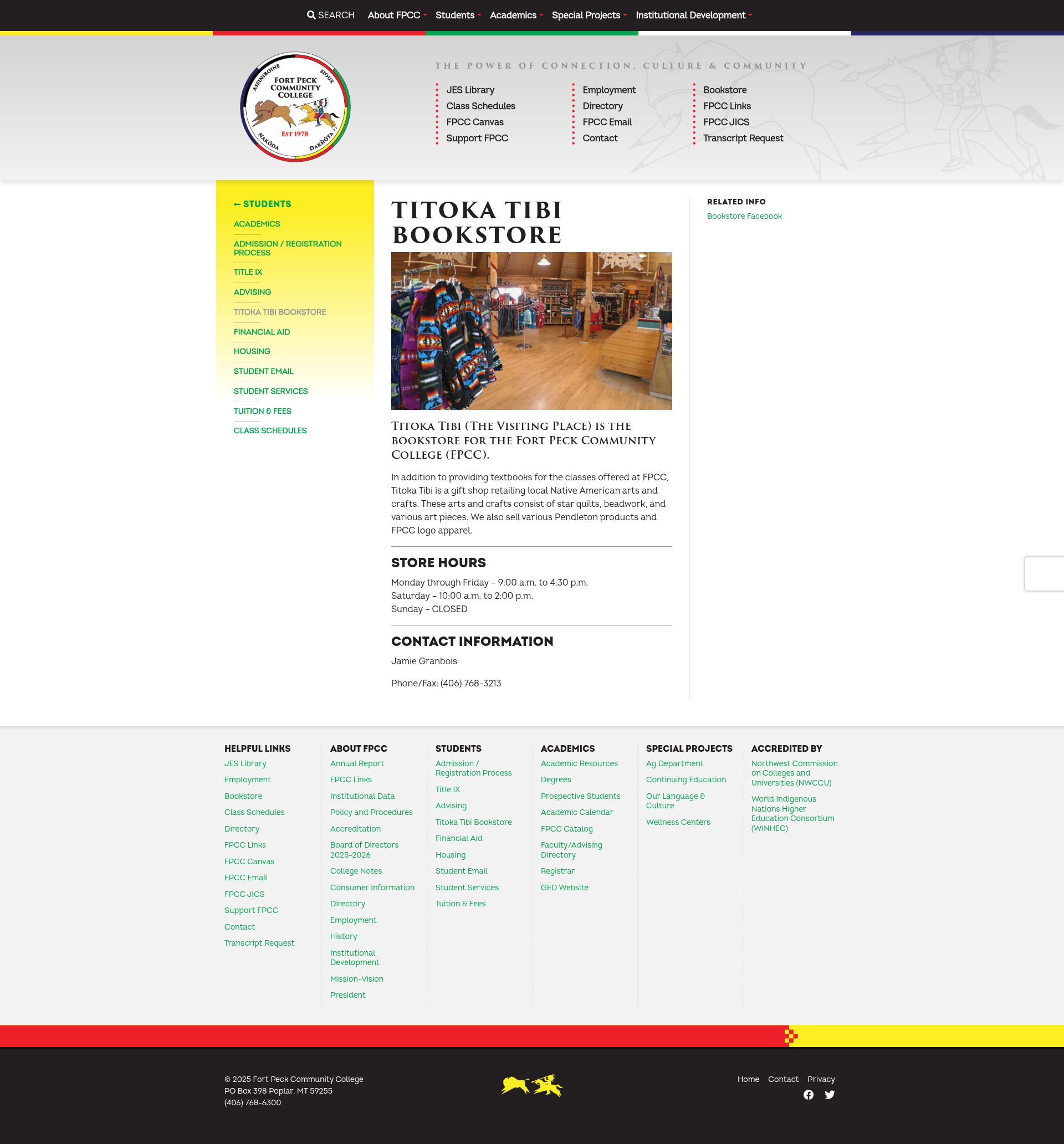Click the bookstore interior photo
The width and height of the screenshot is (1064, 1144).
[531, 331]
